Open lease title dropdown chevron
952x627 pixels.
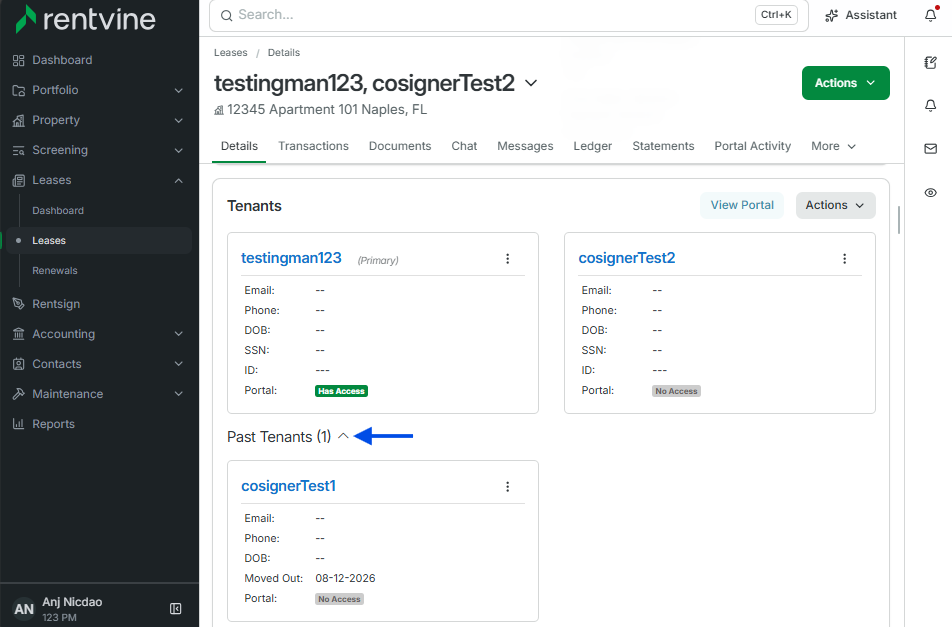tap(531, 83)
